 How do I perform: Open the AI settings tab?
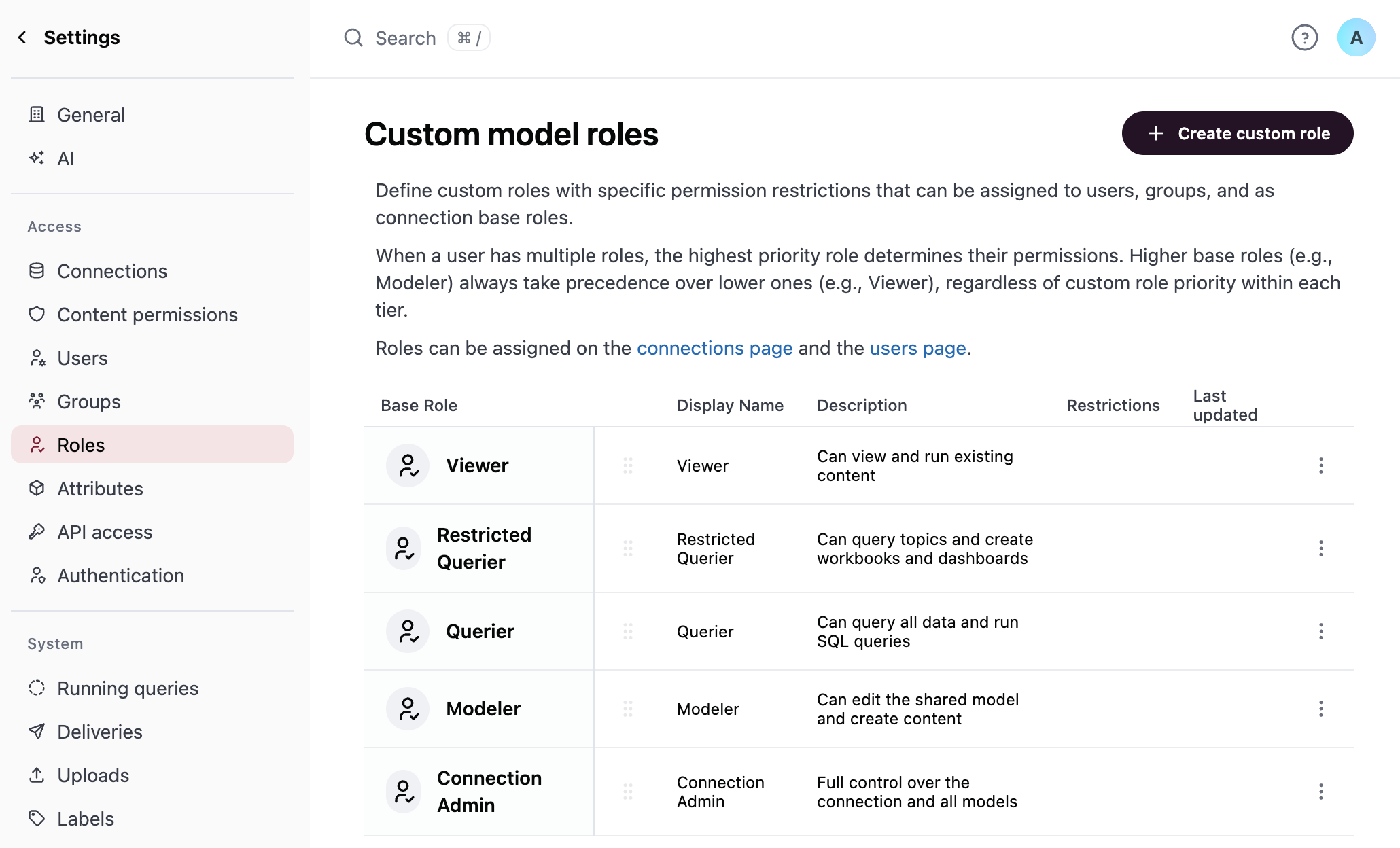pos(65,158)
